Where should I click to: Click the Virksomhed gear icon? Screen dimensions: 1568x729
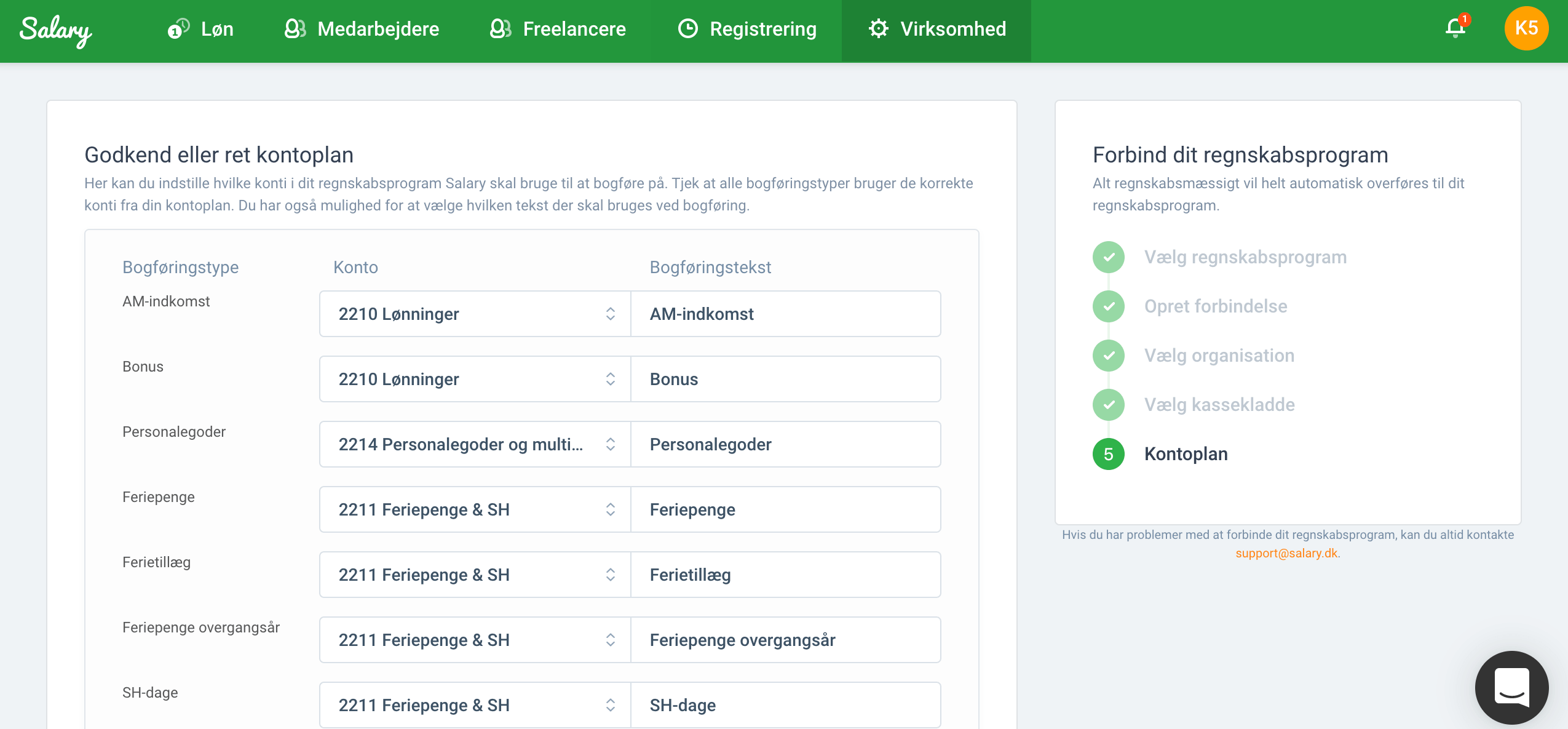[878, 29]
